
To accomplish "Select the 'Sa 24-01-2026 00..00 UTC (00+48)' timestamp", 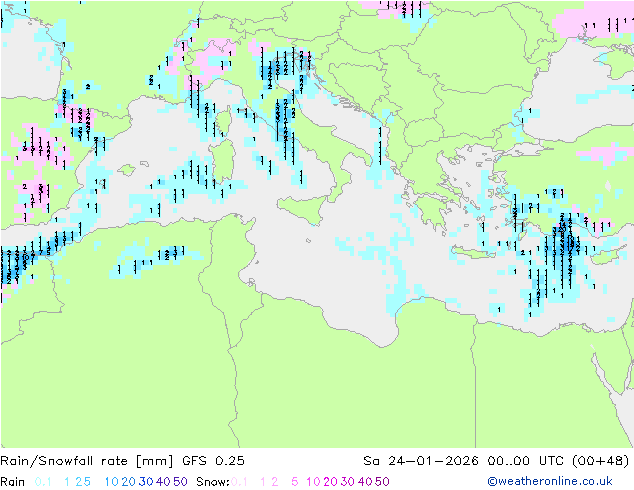I will 496,461.
